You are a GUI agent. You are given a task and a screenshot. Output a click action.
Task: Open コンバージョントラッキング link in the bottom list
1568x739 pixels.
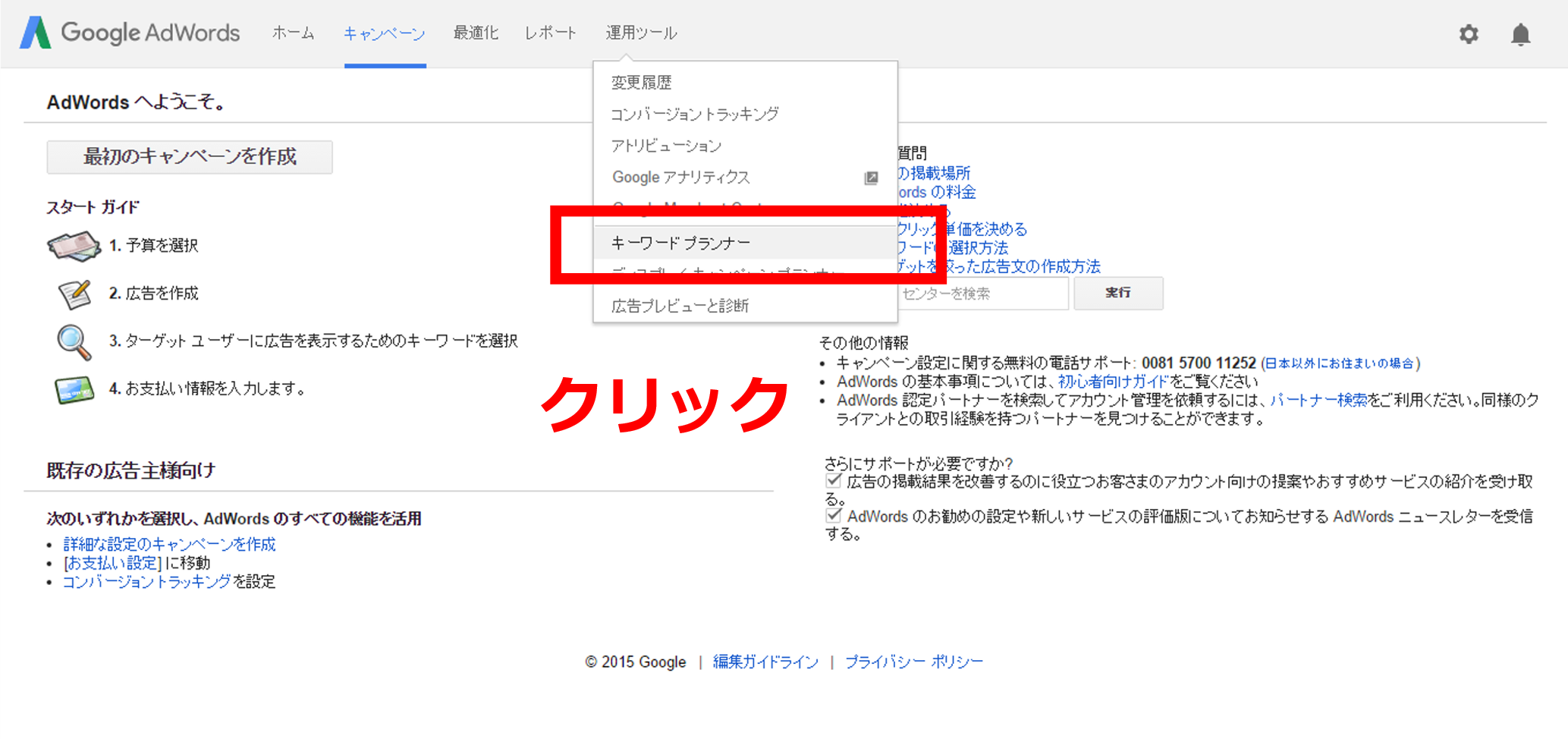[x=146, y=582]
